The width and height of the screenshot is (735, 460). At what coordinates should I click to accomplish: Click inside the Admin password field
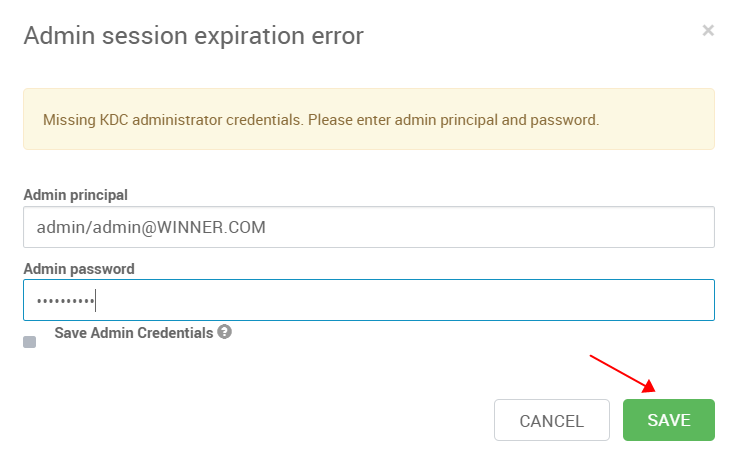click(x=369, y=300)
